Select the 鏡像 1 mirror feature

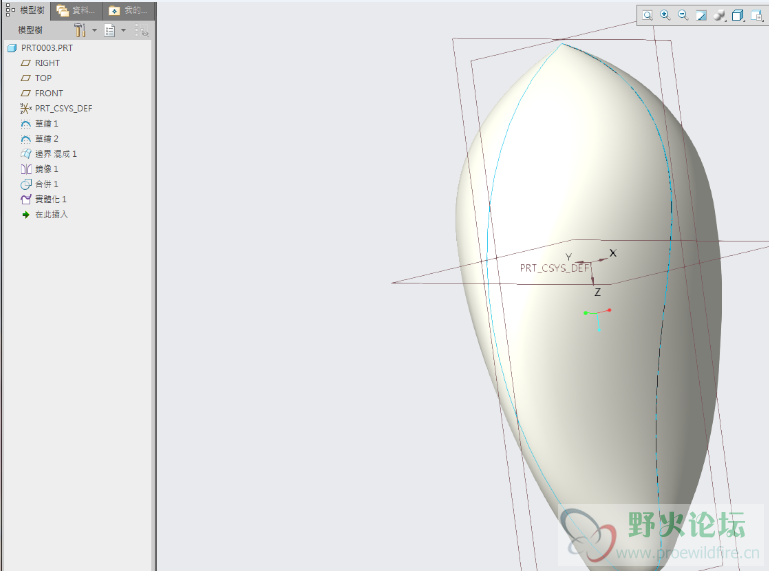click(x=40, y=169)
